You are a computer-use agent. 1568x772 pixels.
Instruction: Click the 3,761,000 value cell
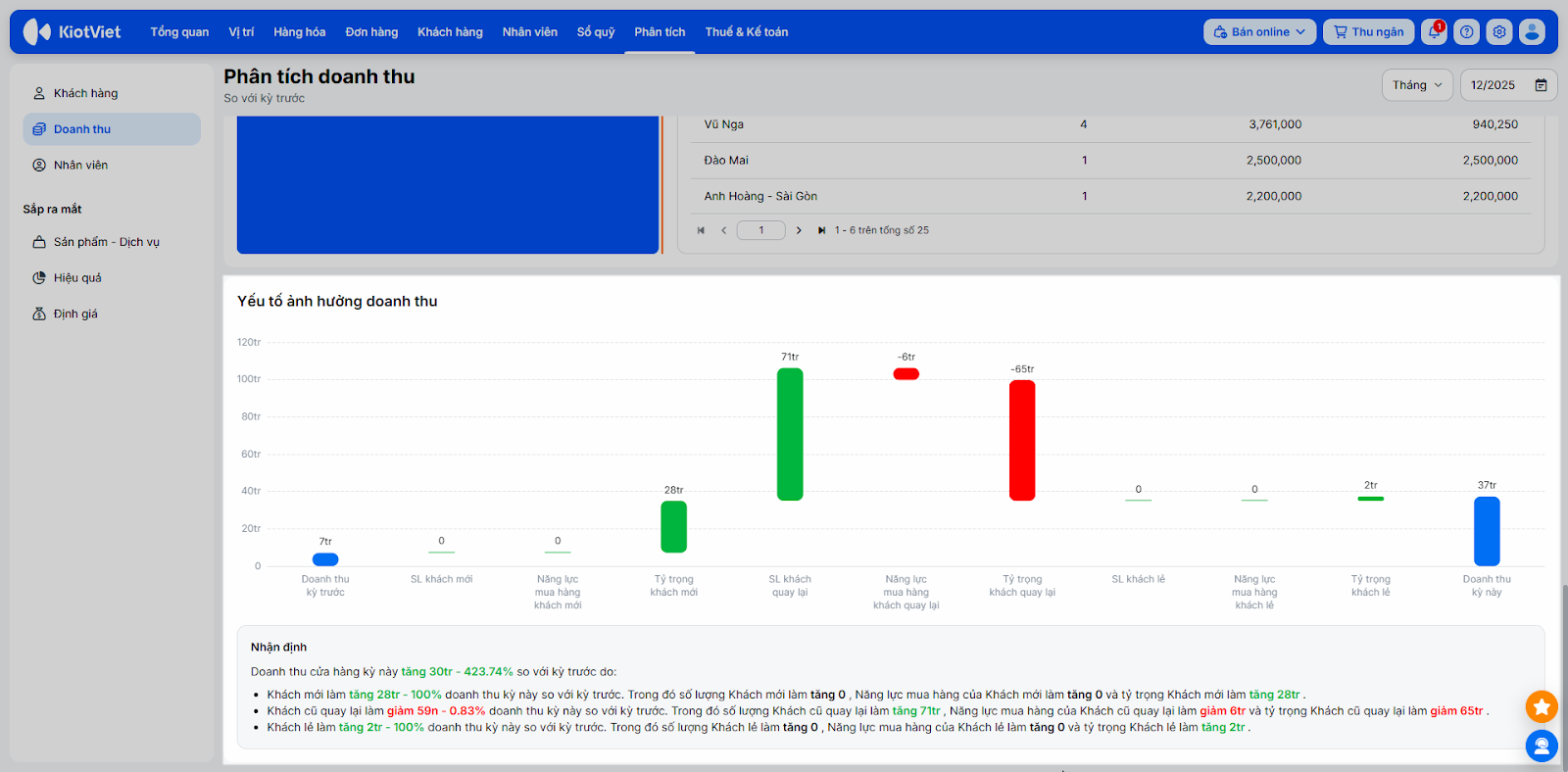[x=1275, y=124]
